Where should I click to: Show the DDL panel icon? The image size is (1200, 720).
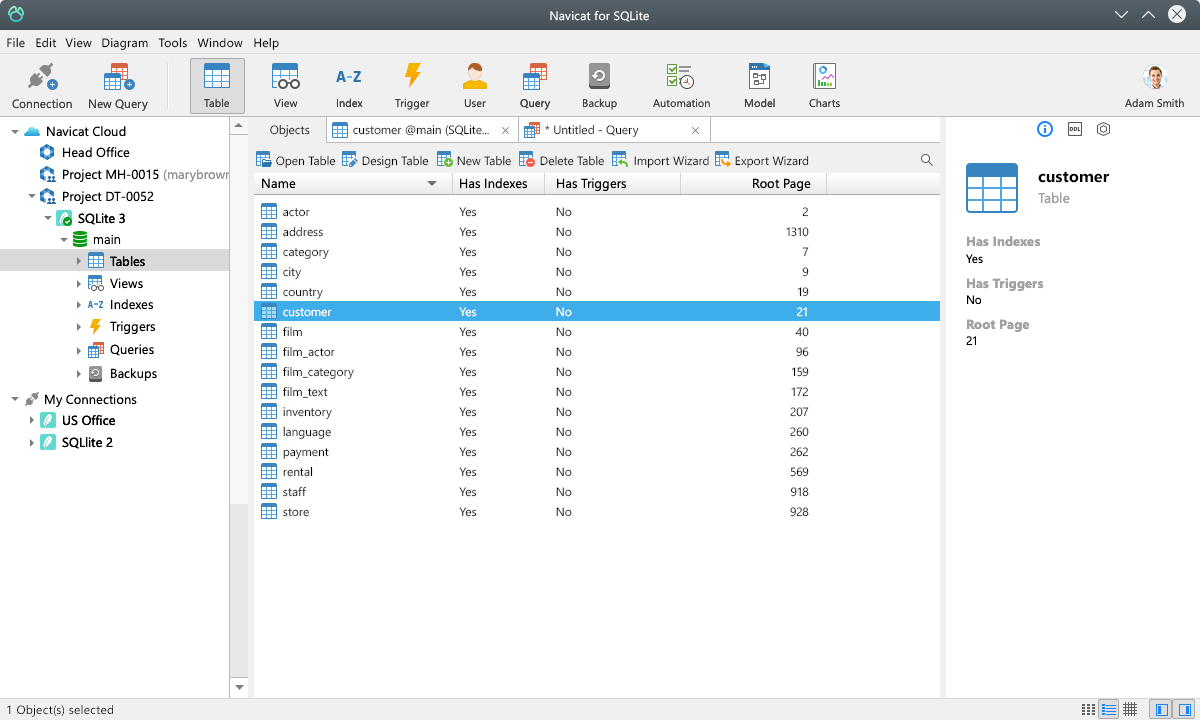point(1075,129)
